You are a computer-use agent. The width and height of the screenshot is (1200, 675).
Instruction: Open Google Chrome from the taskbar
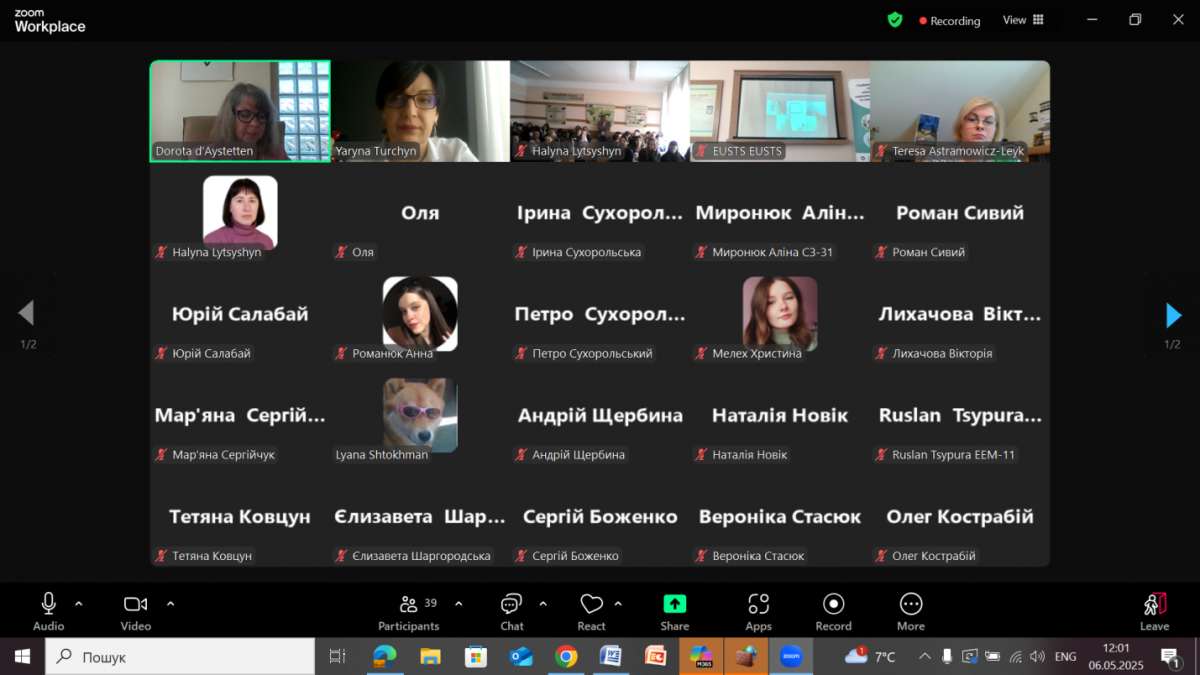click(566, 657)
